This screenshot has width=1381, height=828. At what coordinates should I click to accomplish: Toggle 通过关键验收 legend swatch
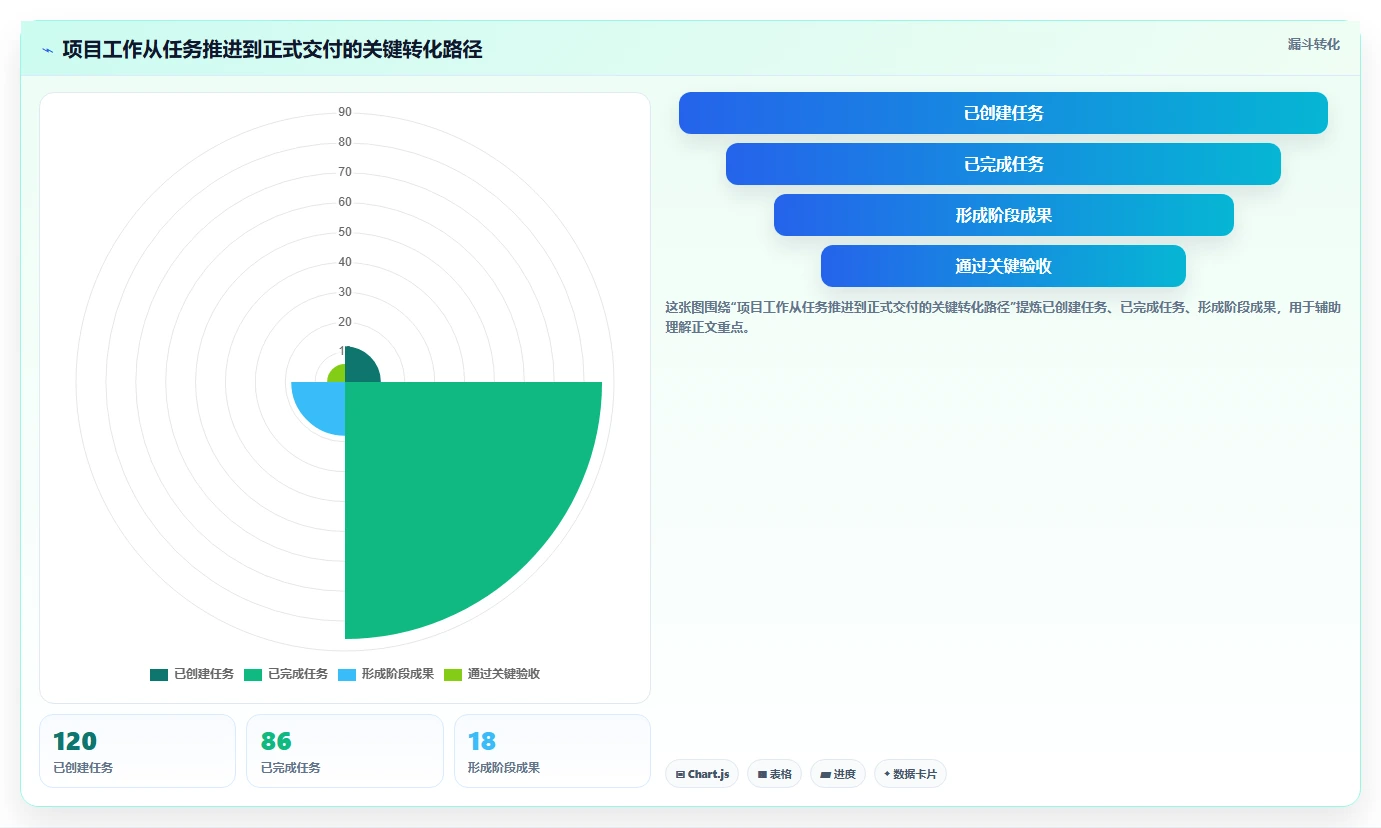[x=453, y=674]
